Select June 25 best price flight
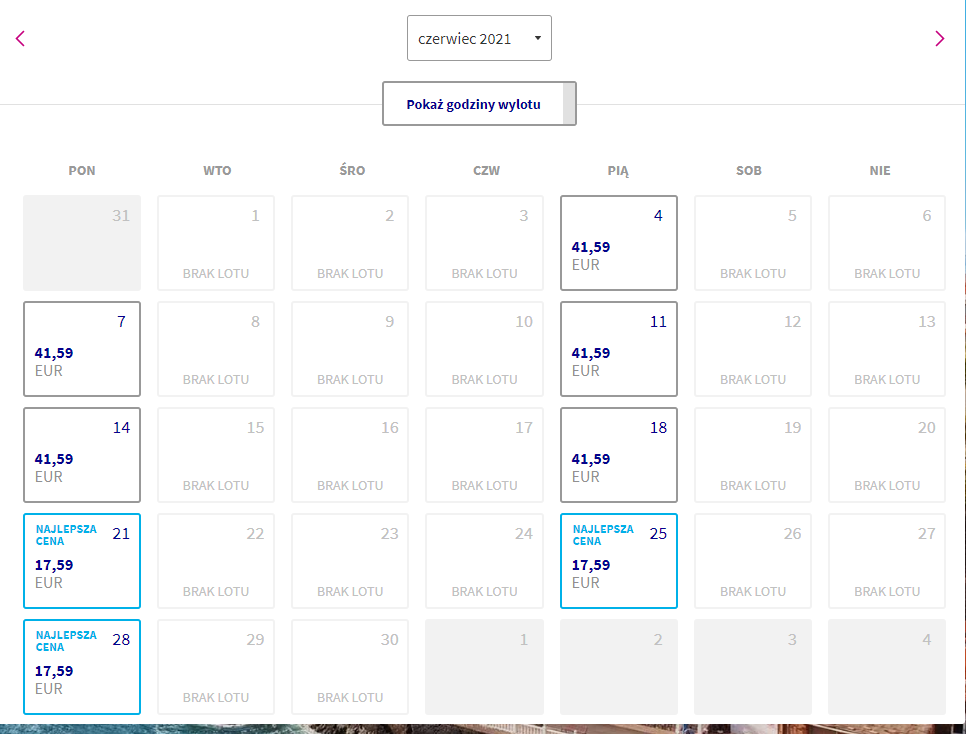966x734 pixels. coord(619,561)
